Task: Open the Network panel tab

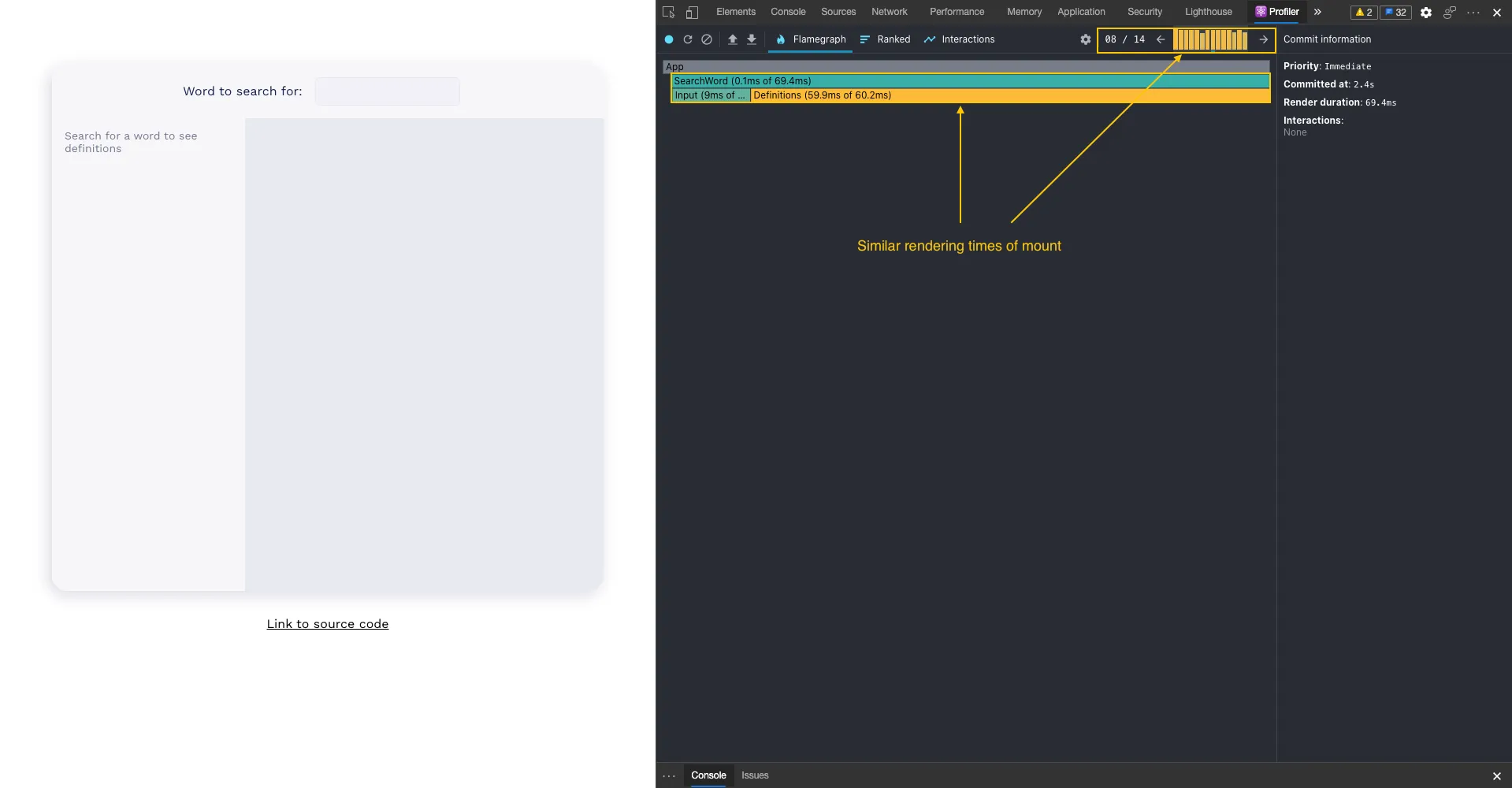Action: click(x=889, y=12)
